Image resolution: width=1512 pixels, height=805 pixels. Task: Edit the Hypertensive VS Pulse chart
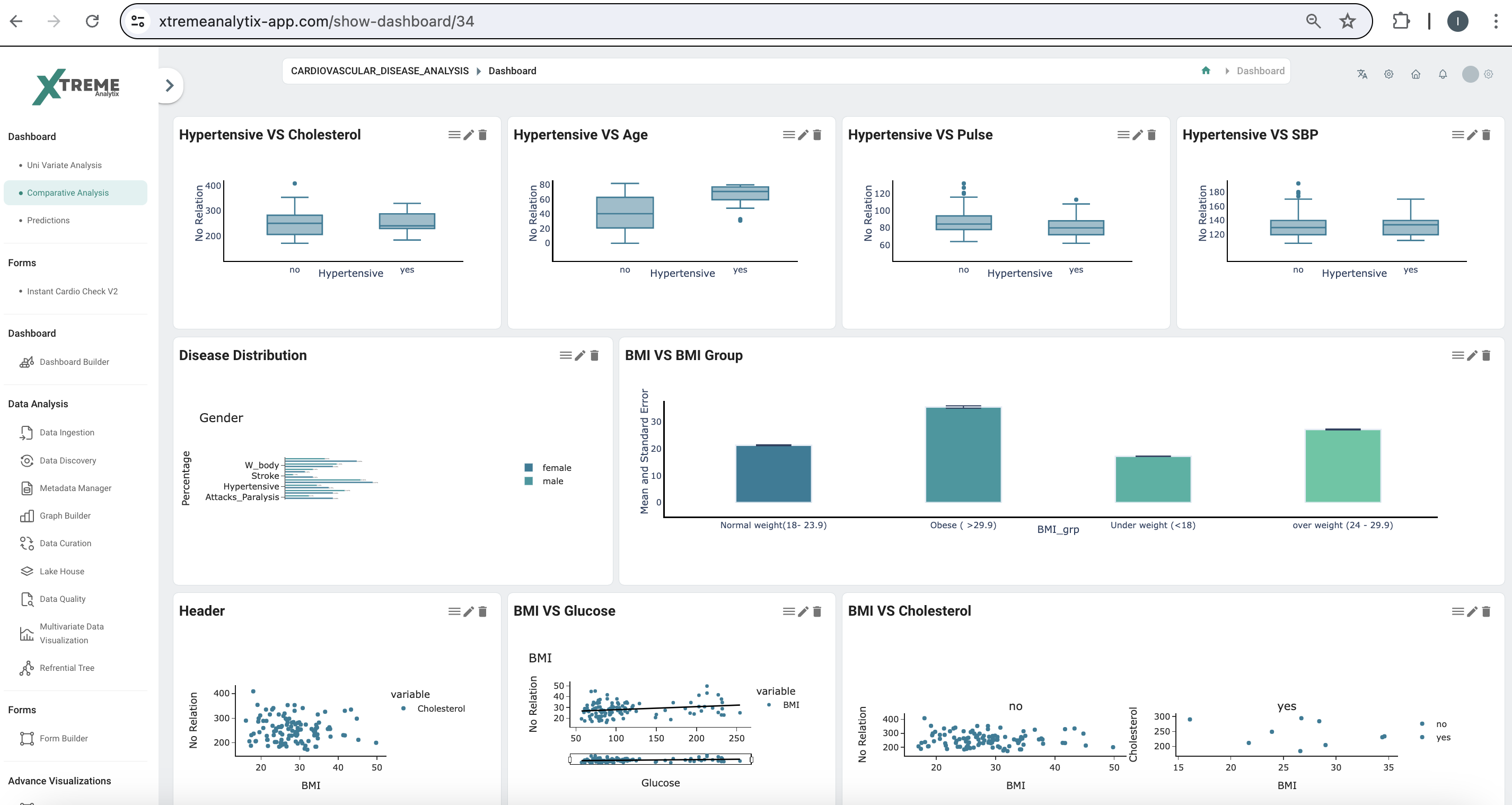tap(1138, 135)
